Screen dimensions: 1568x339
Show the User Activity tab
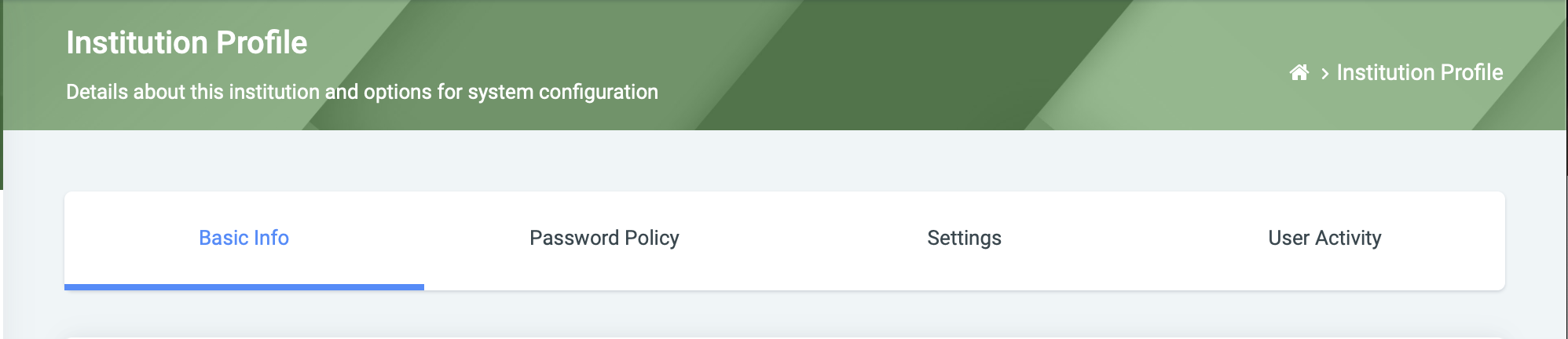point(1324,238)
